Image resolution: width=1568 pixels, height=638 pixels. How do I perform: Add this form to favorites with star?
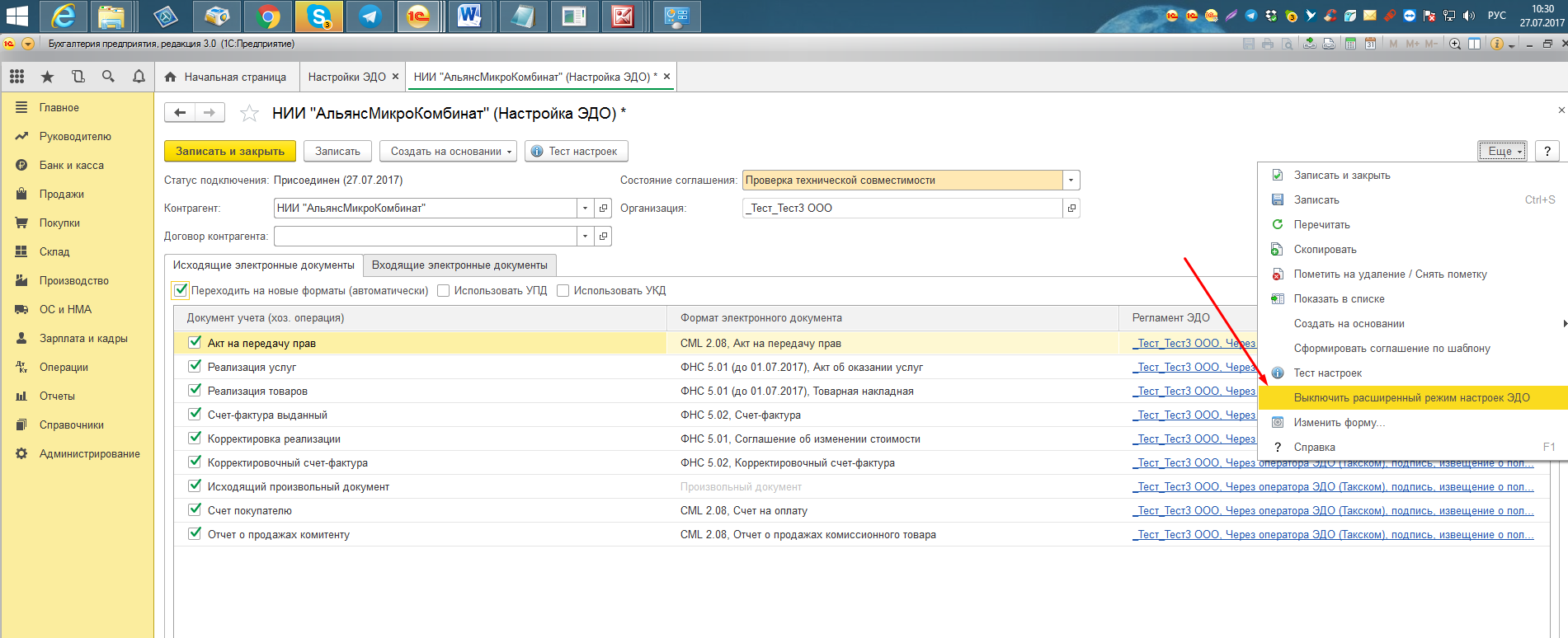pos(249,114)
